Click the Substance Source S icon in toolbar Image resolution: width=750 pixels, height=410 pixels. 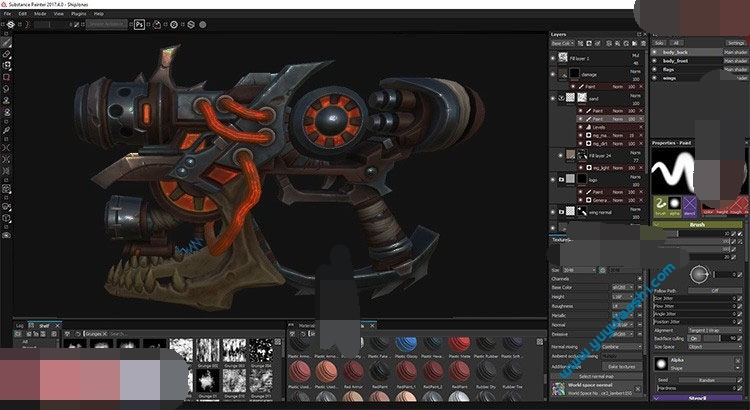click(x=191, y=24)
